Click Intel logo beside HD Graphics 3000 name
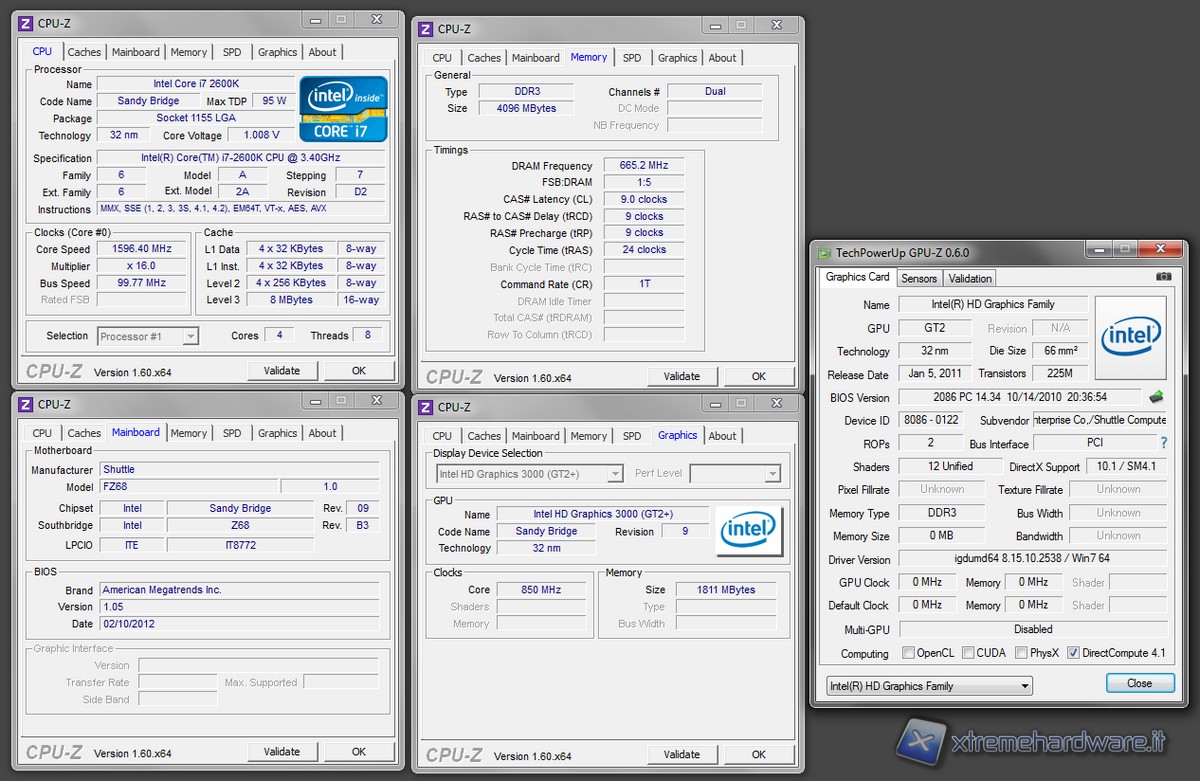Image resolution: width=1200 pixels, height=781 pixels. [748, 530]
